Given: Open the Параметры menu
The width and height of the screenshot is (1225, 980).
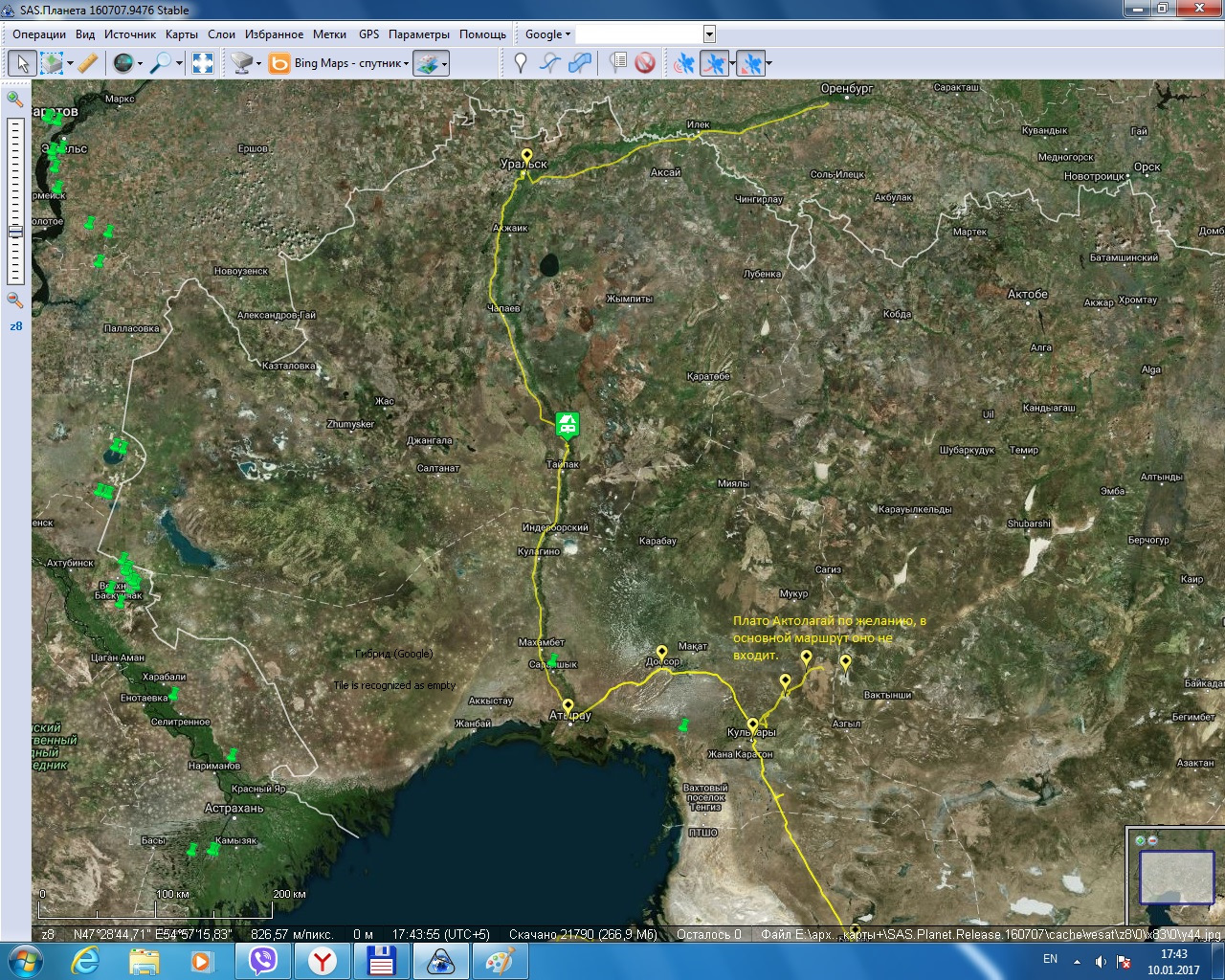Looking at the screenshot, I should [x=419, y=34].
